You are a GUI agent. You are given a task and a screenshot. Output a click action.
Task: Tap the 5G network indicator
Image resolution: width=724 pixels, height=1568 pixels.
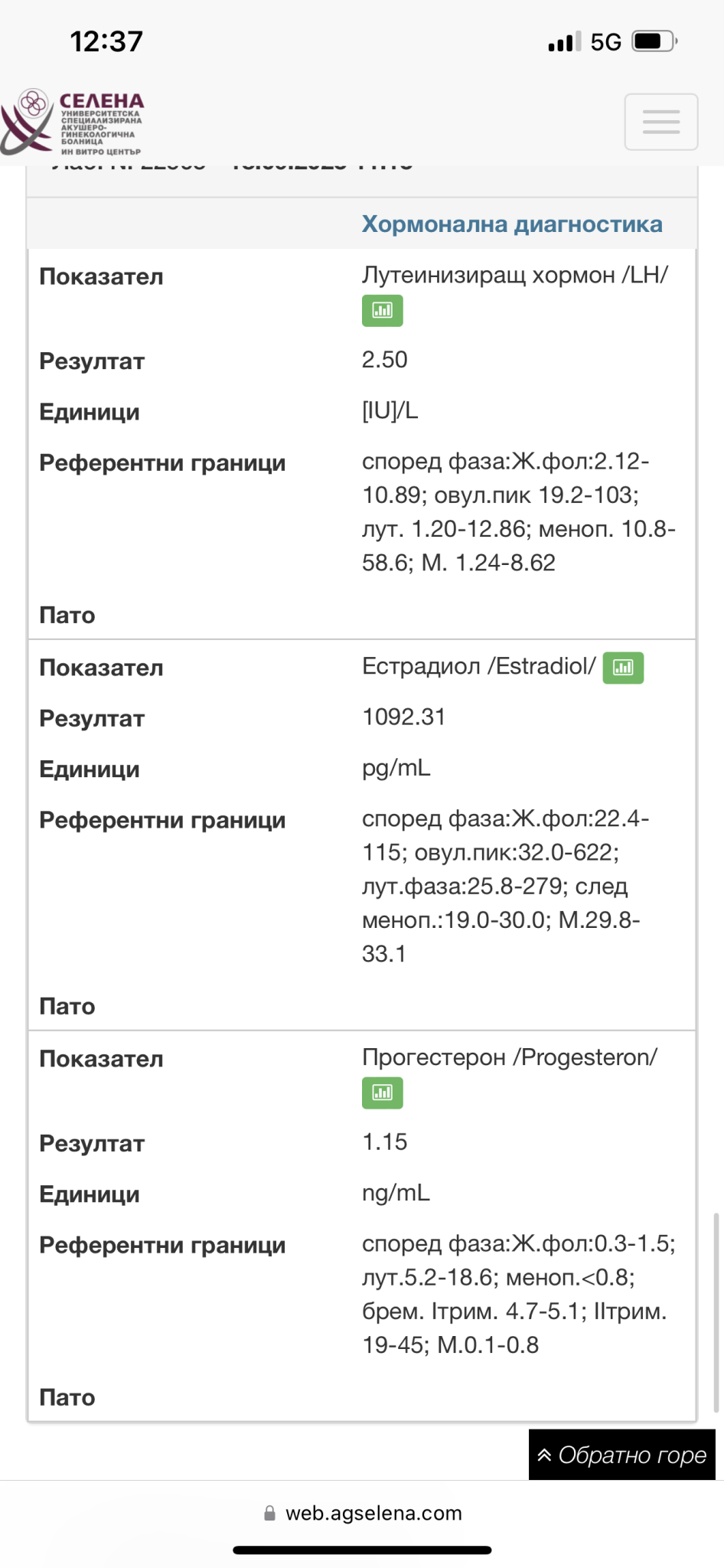[x=605, y=42]
